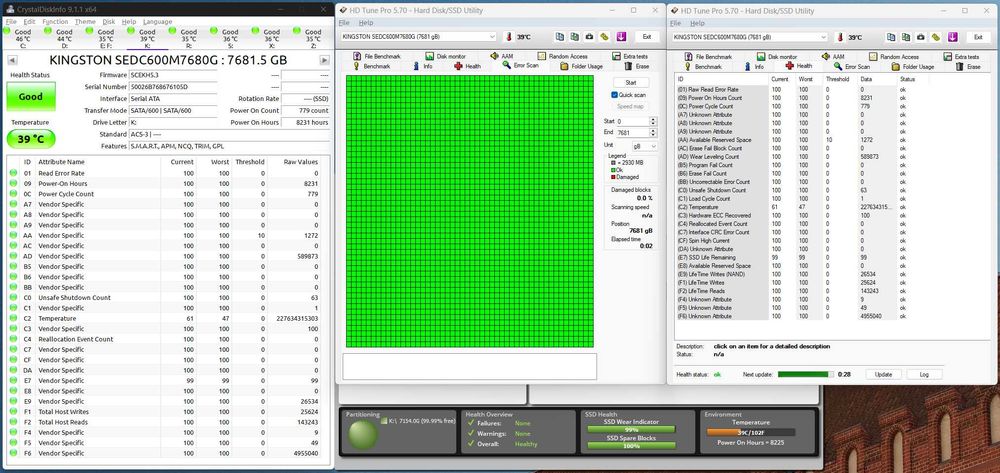Switch to Erase tab in Error Scan window
The height and width of the screenshot is (473, 1000).
click(x=636, y=66)
